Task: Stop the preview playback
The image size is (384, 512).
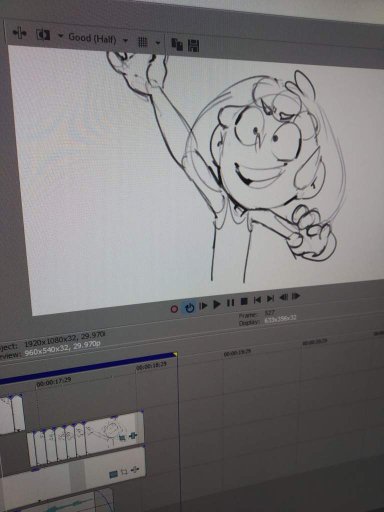Action: click(244, 301)
